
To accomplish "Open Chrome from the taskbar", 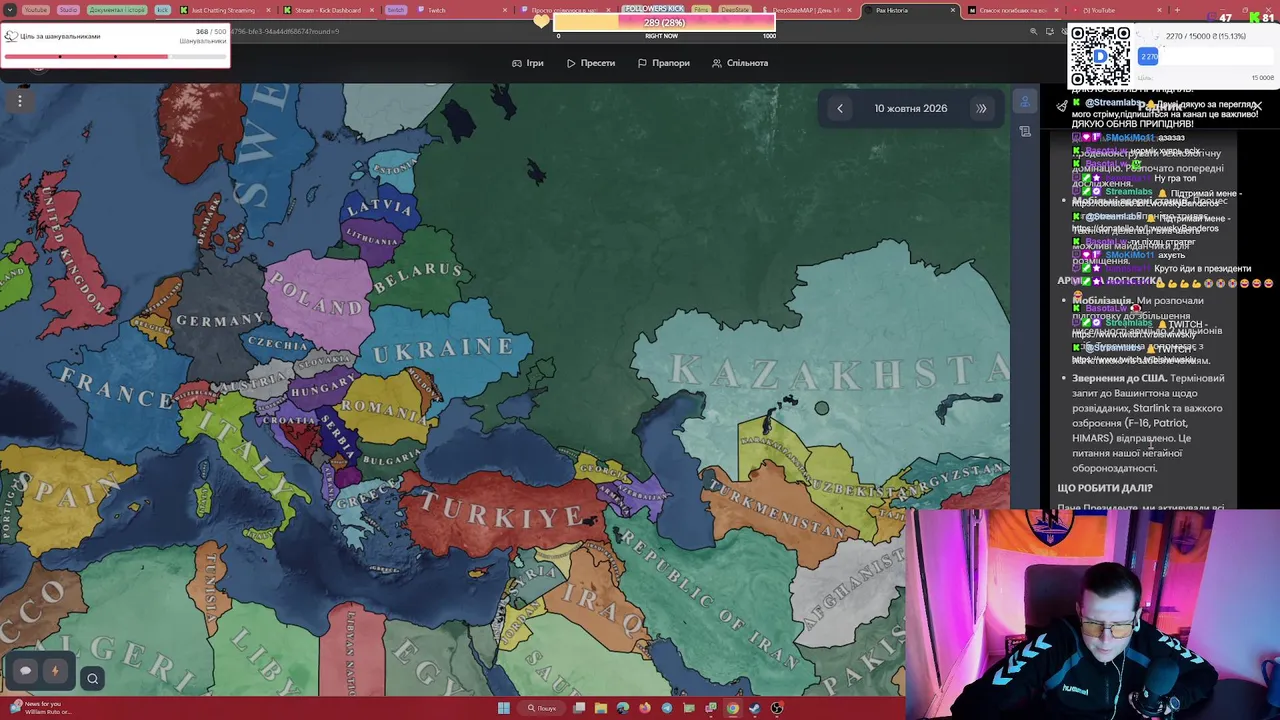I will [732, 708].
